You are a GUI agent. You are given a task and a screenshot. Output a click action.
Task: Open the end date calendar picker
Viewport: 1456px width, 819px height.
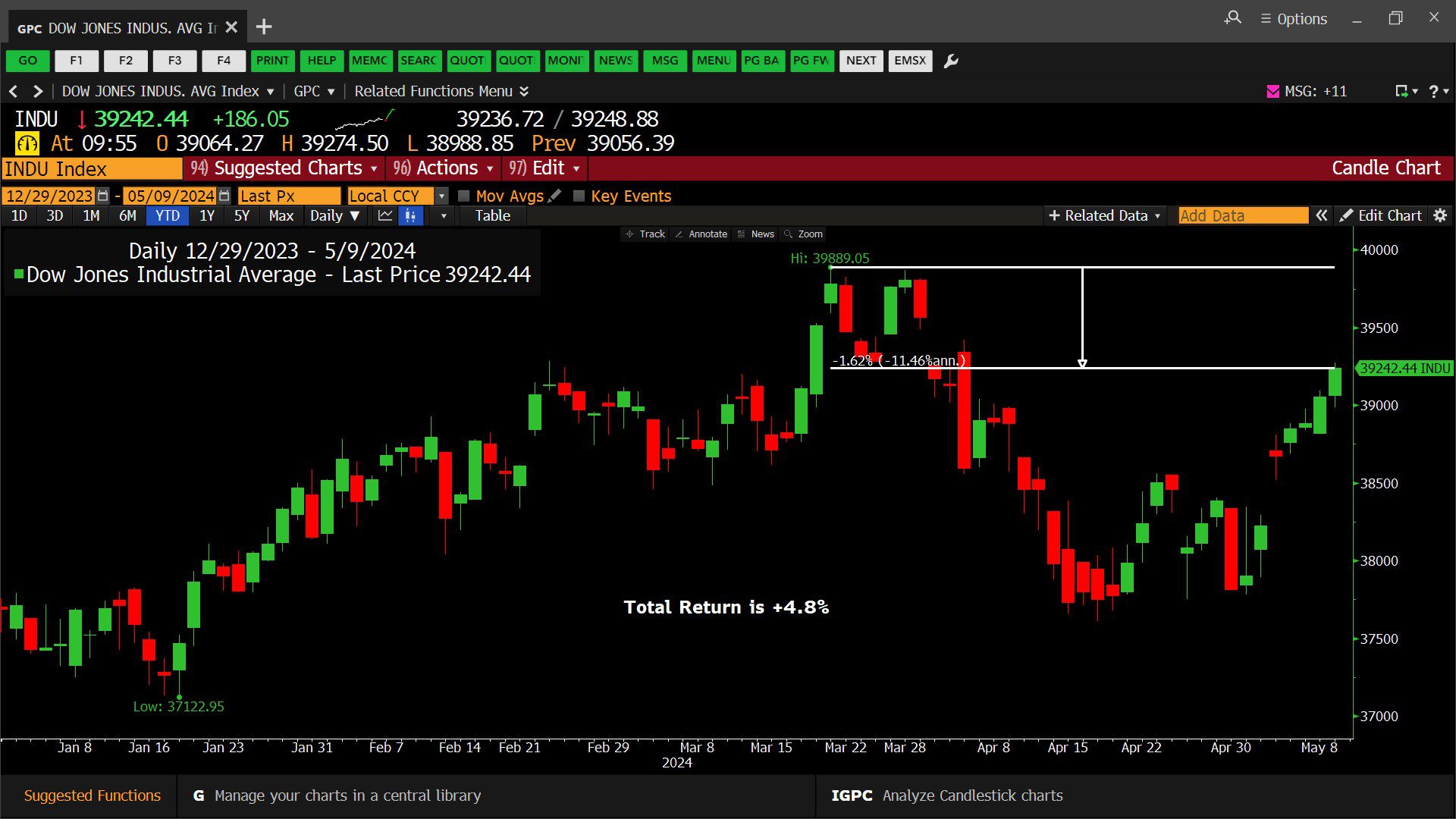[x=224, y=196]
